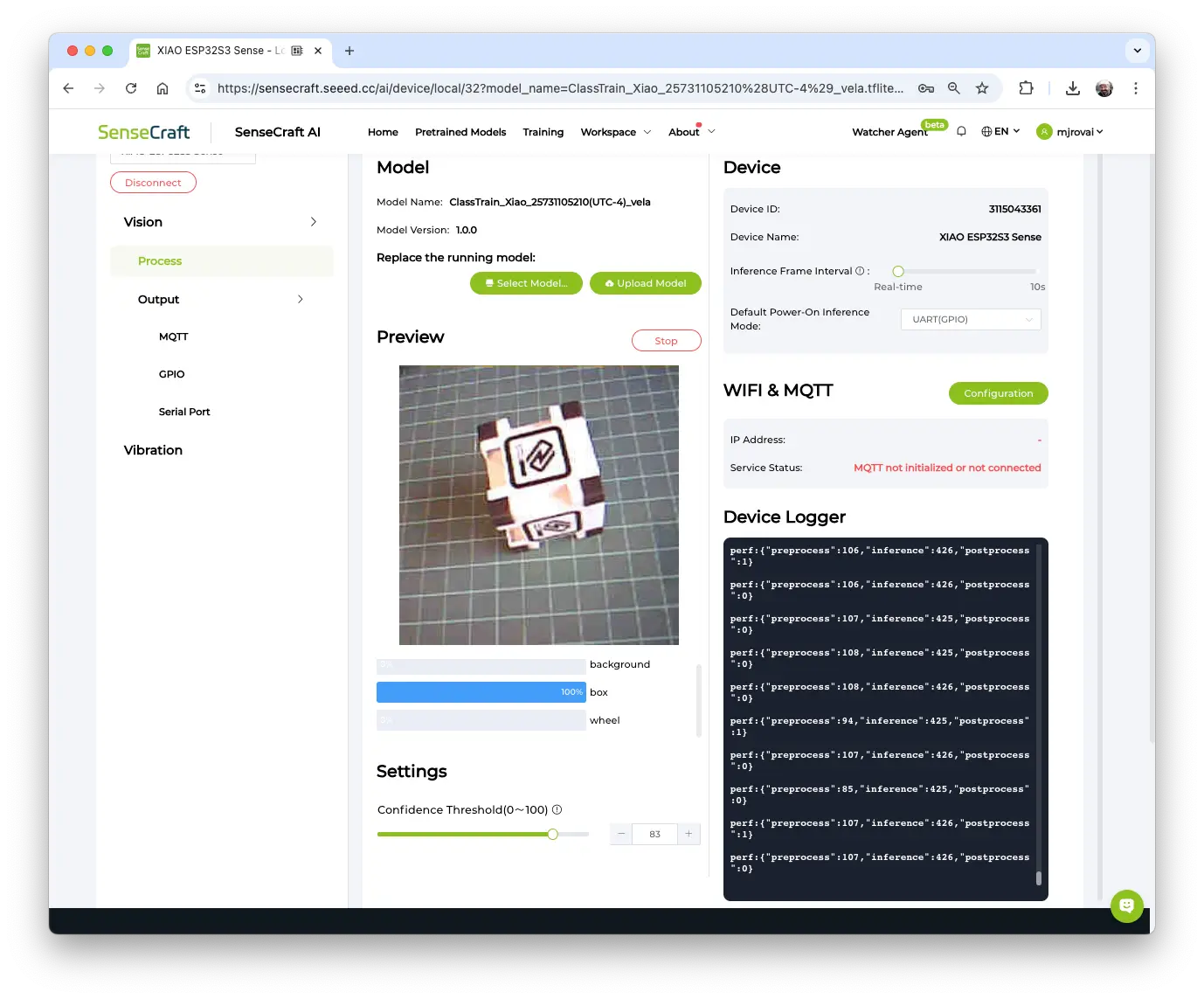Open the chat support bubble icon
The height and width of the screenshot is (999, 1204).
click(x=1126, y=905)
